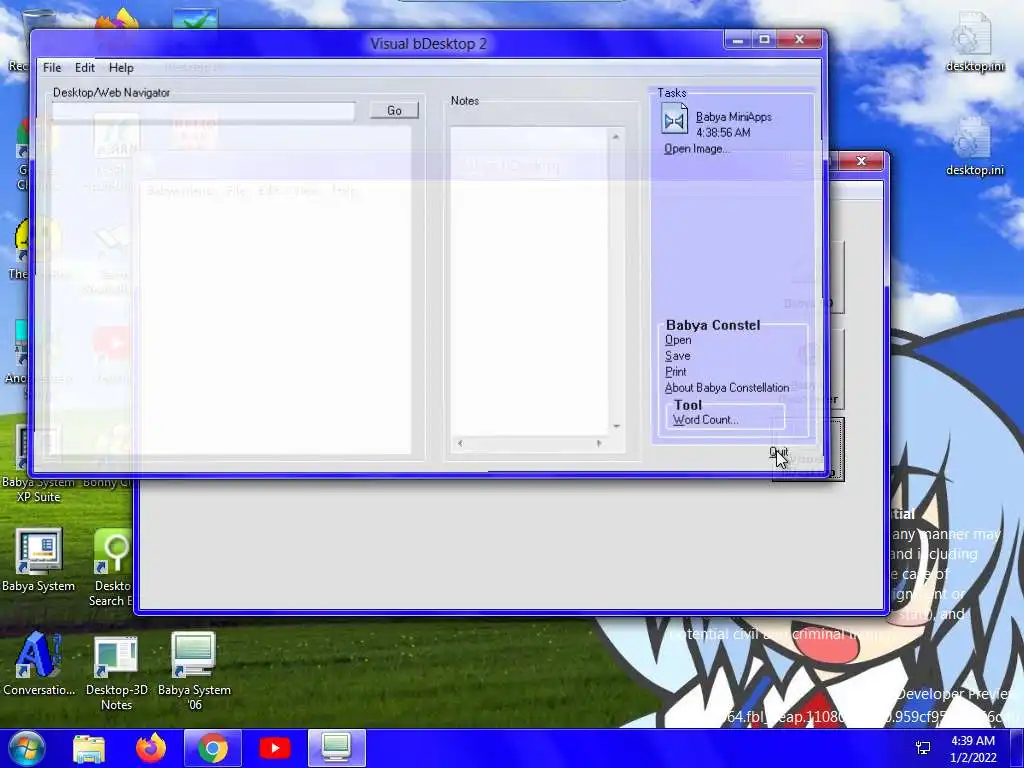This screenshot has width=1024, height=768.
Task: Close the background window behind Visual bDesktop
Action: [861, 161]
